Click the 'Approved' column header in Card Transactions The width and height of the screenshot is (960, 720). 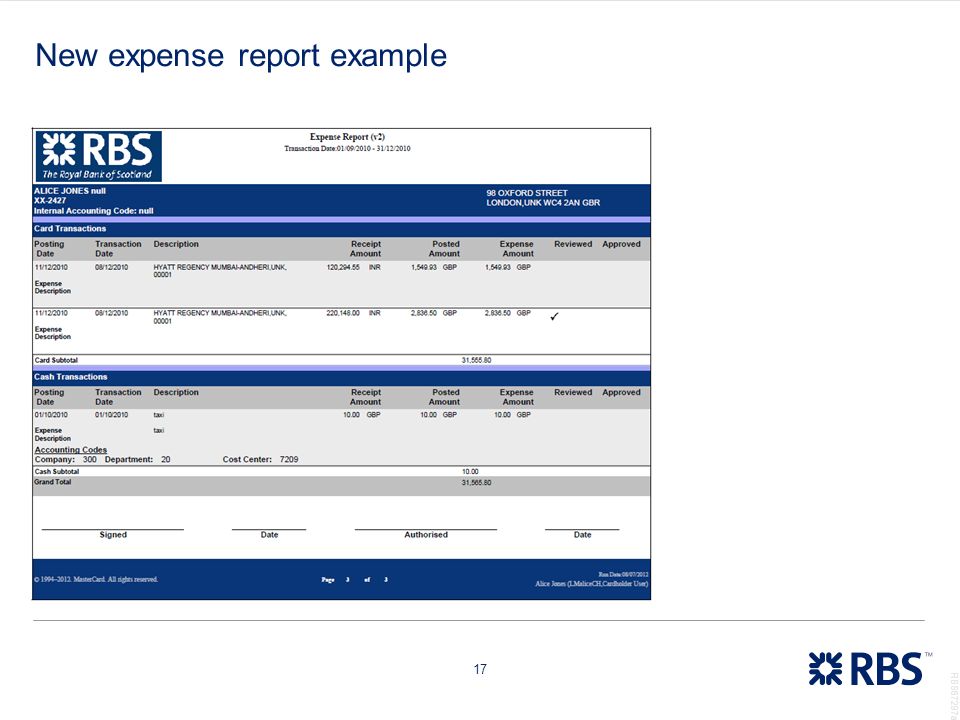(x=621, y=244)
